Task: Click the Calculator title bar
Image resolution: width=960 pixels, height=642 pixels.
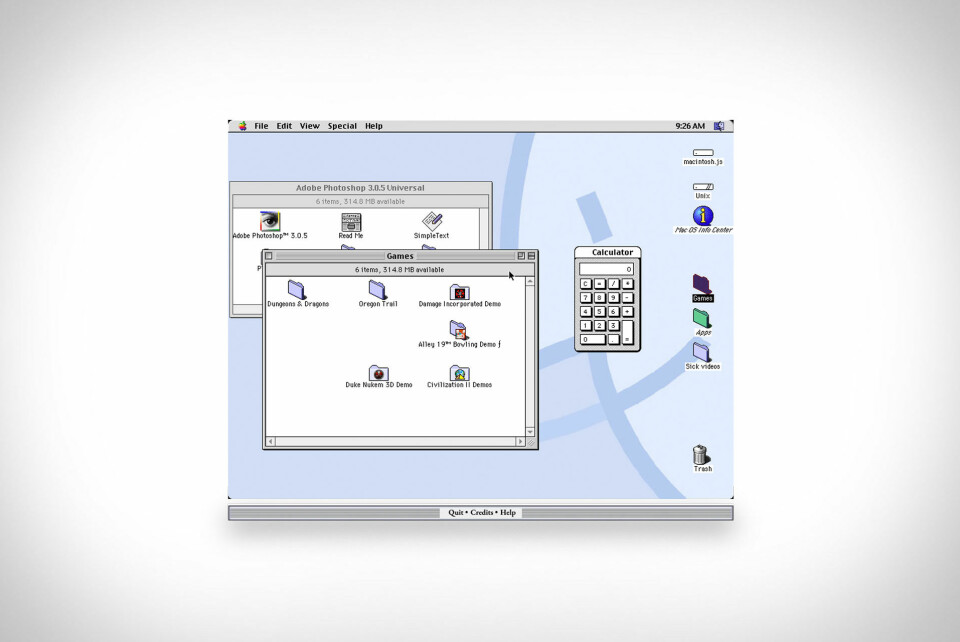Action: [x=607, y=252]
